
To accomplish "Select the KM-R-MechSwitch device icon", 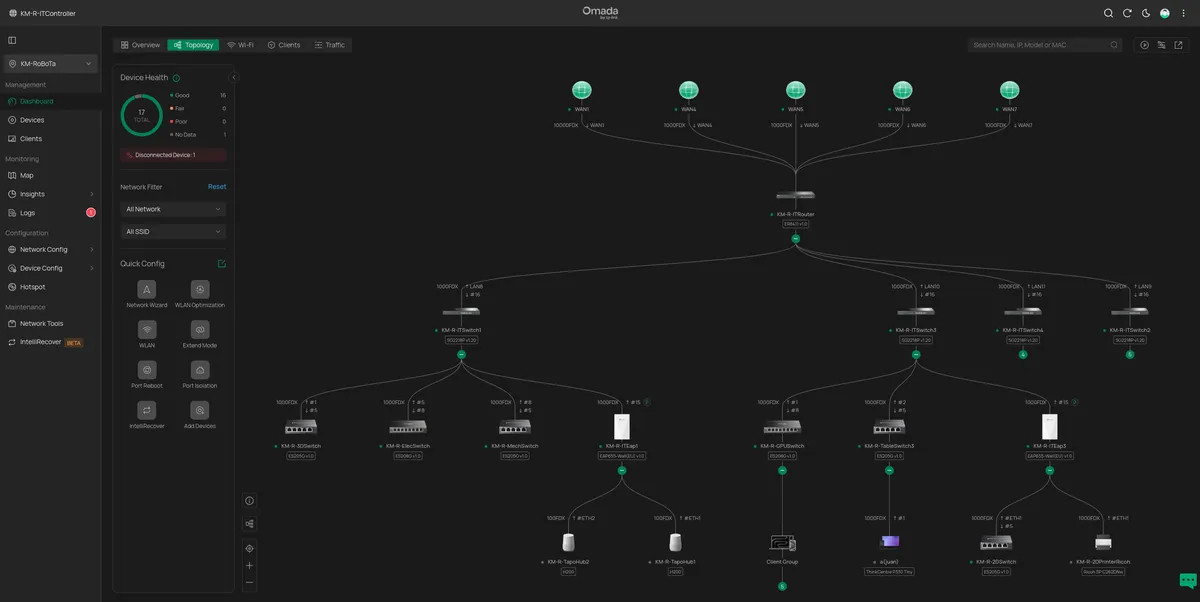I will click(x=514, y=426).
